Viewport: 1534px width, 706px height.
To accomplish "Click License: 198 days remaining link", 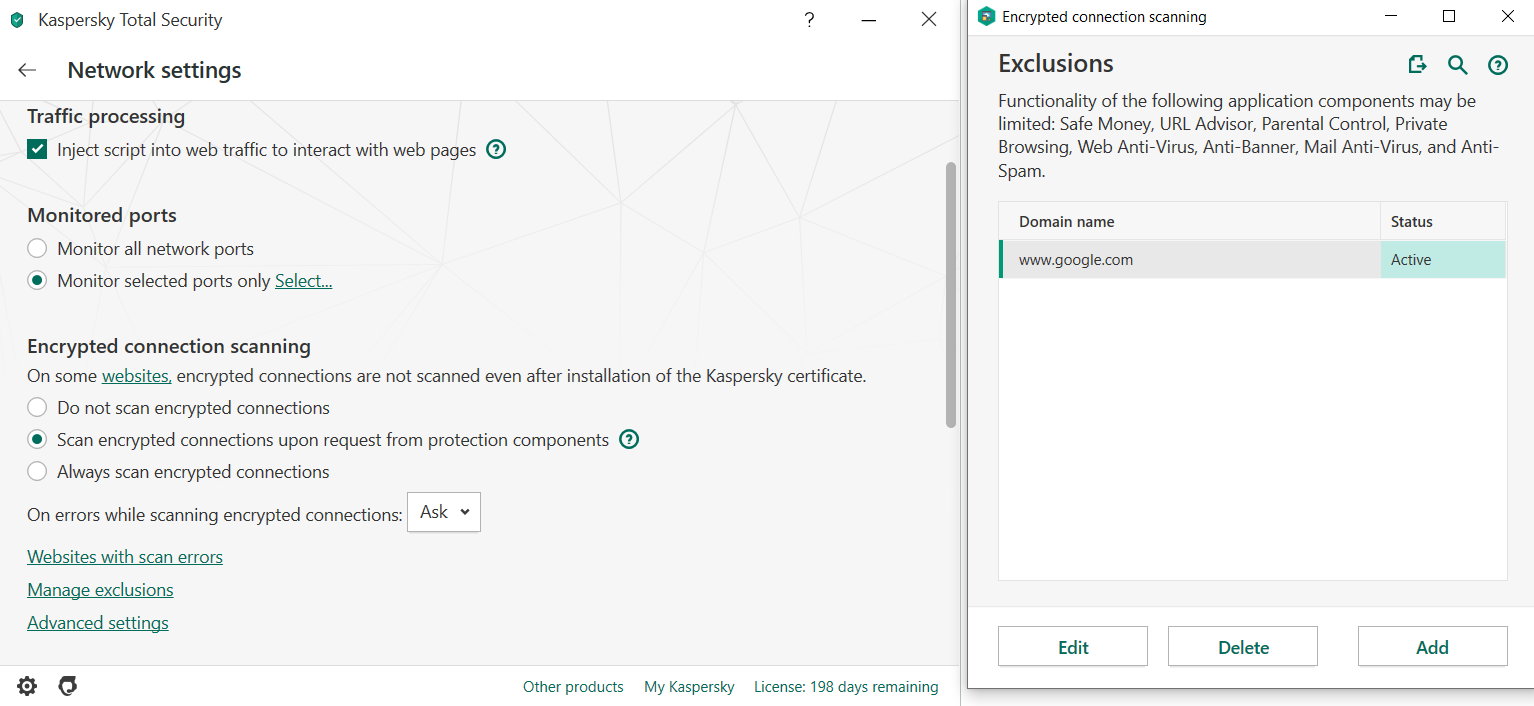I will tap(846, 687).
